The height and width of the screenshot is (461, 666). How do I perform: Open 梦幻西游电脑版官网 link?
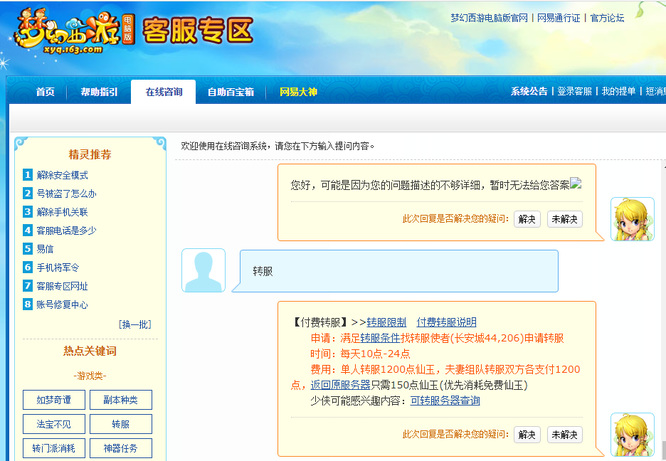click(489, 18)
